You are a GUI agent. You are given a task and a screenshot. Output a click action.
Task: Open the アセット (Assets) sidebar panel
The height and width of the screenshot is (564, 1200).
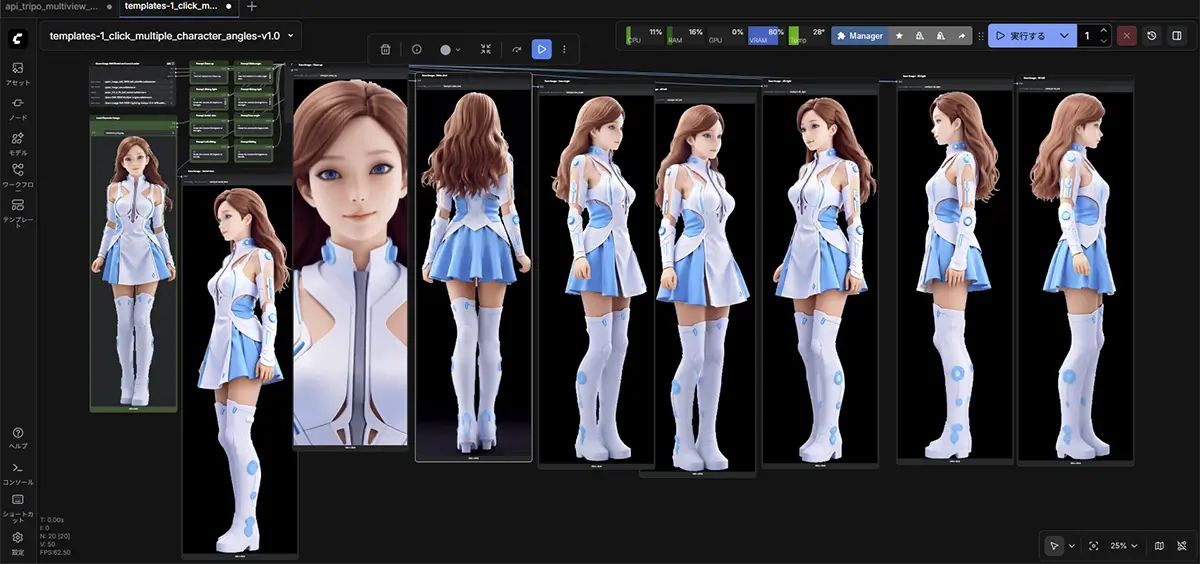coord(17,74)
